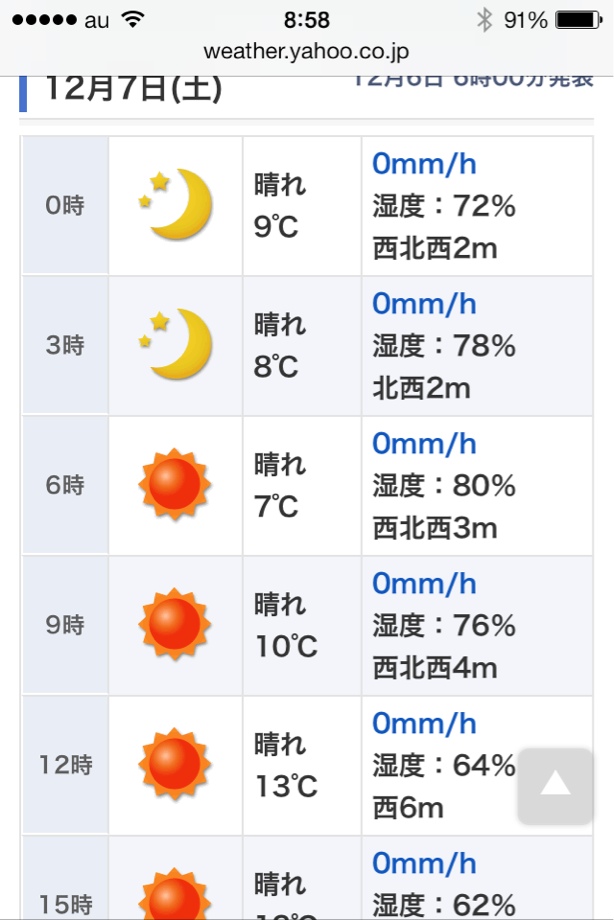Tap the 12月7日(土) date heading
The width and height of the screenshot is (614, 920).
[x=134, y=89]
